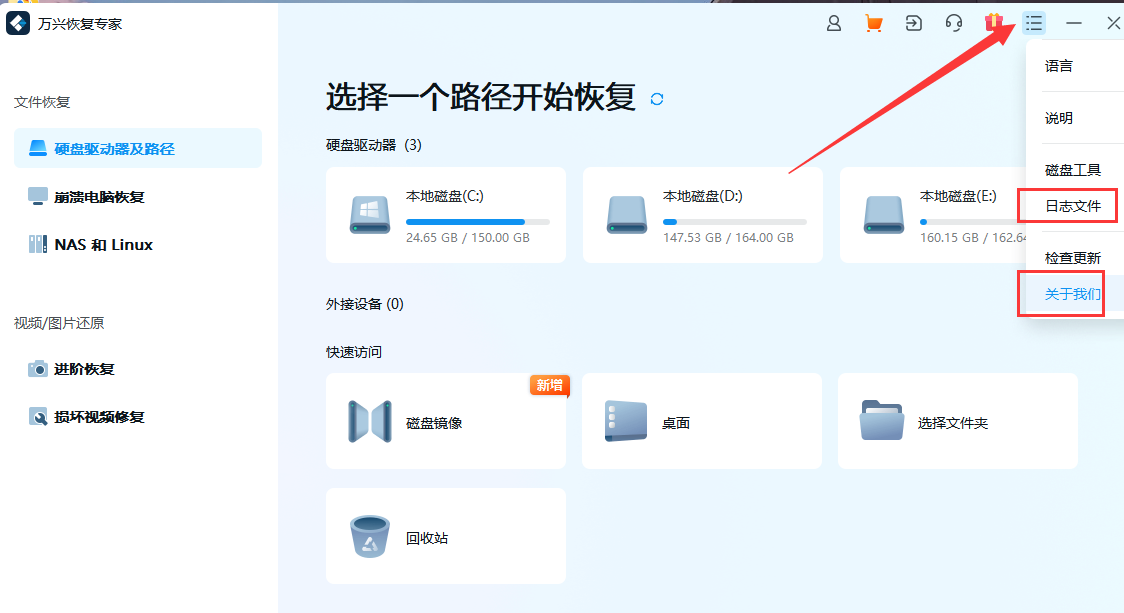Click the red gift box icon
The image size is (1124, 613).
click(x=993, y=23)
